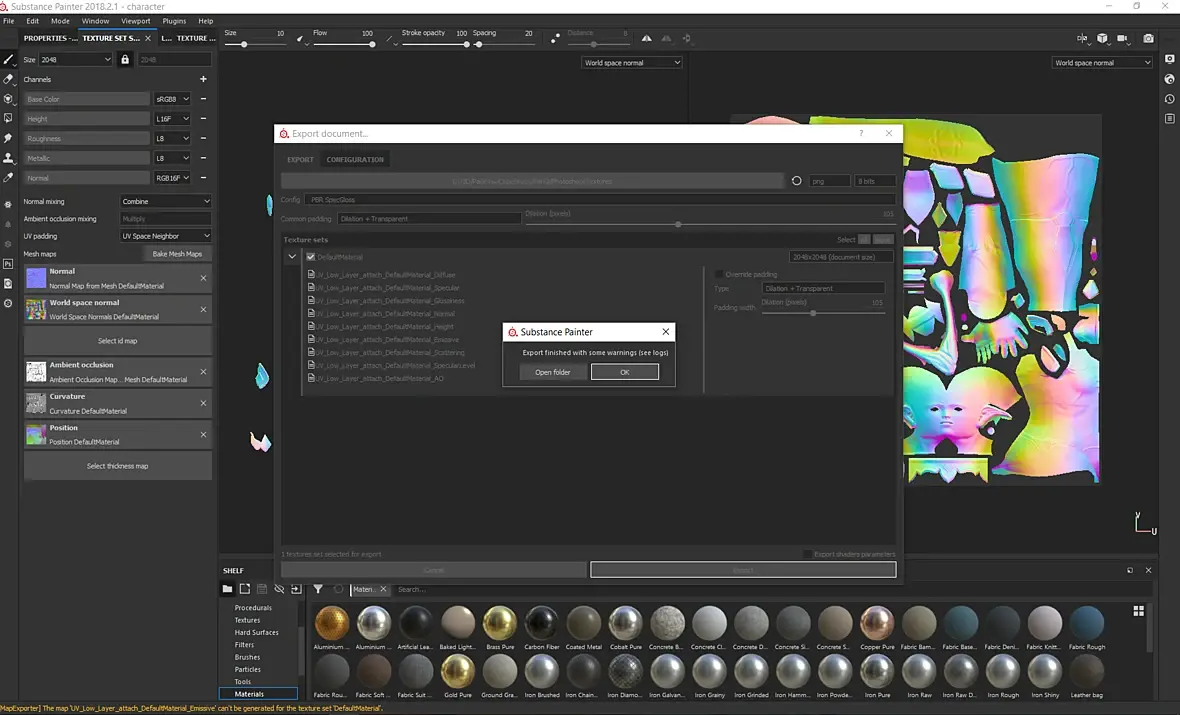Screen dimensions: 1180x715
Task: Toggle DefaultMaterial texture set checkbox
Action: pos(311,257)
